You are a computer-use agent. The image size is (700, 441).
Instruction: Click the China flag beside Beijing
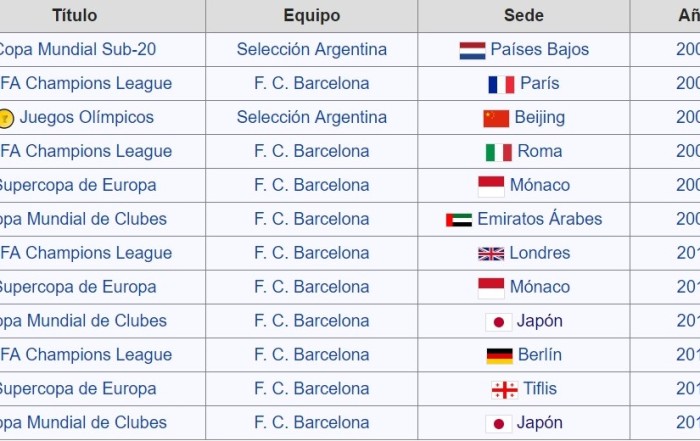[x=496, y=118]
